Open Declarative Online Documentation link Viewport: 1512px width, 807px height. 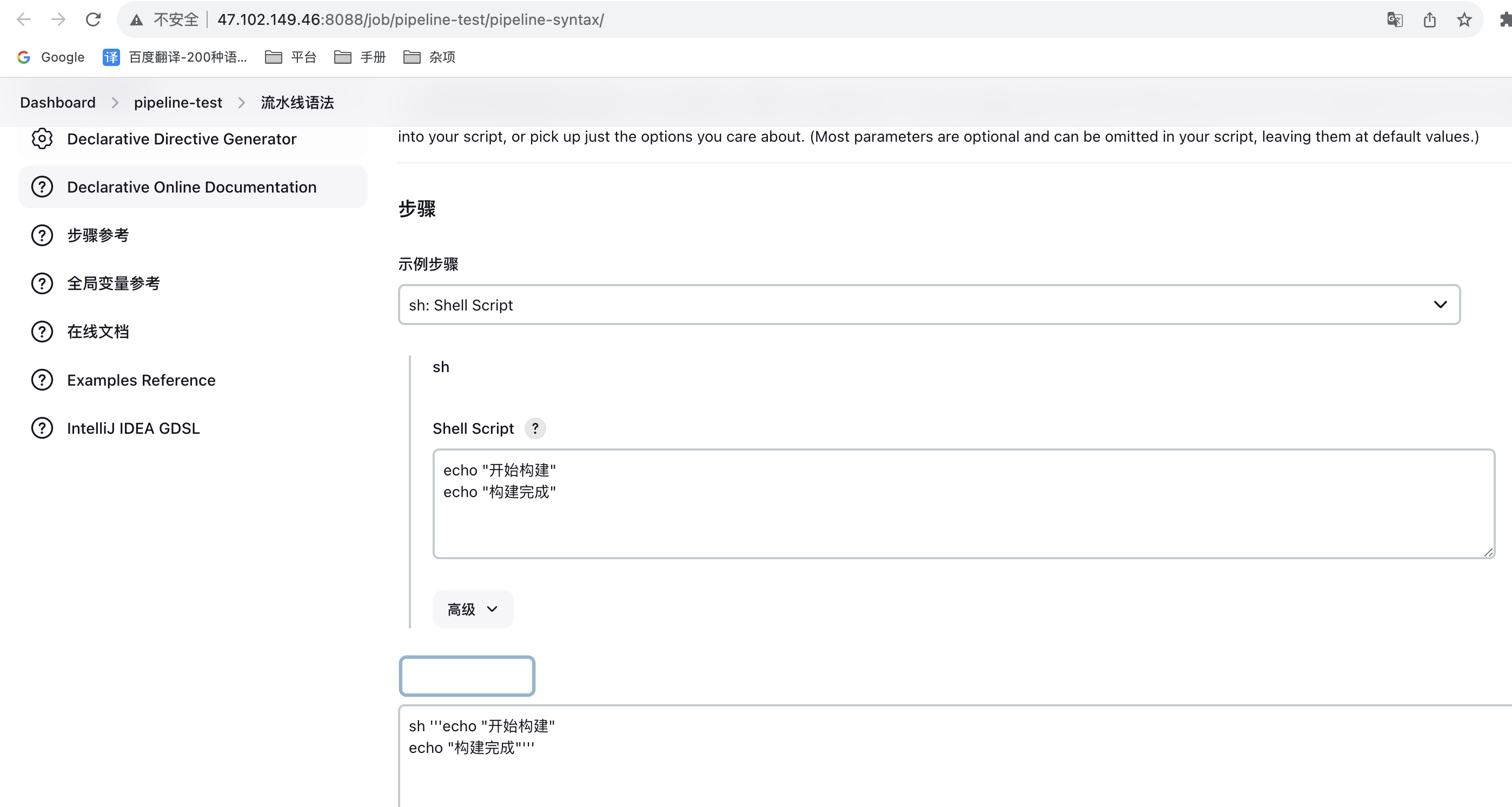tap(193, 187)
